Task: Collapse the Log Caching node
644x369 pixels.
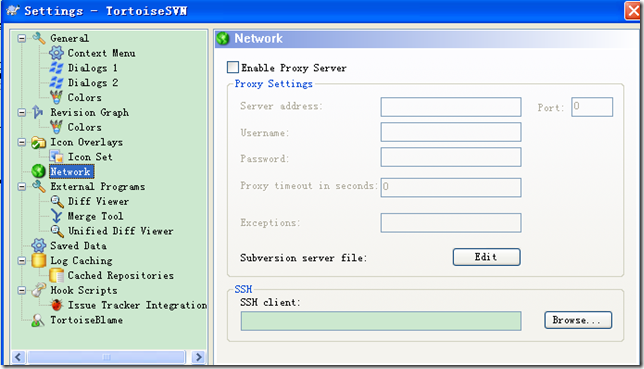Action: pos(22,261)
